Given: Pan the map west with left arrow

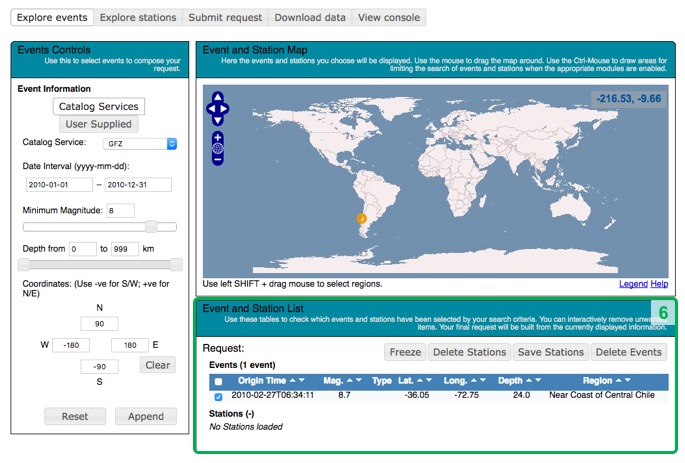Looking at the screenshot, I should [211, 109].
